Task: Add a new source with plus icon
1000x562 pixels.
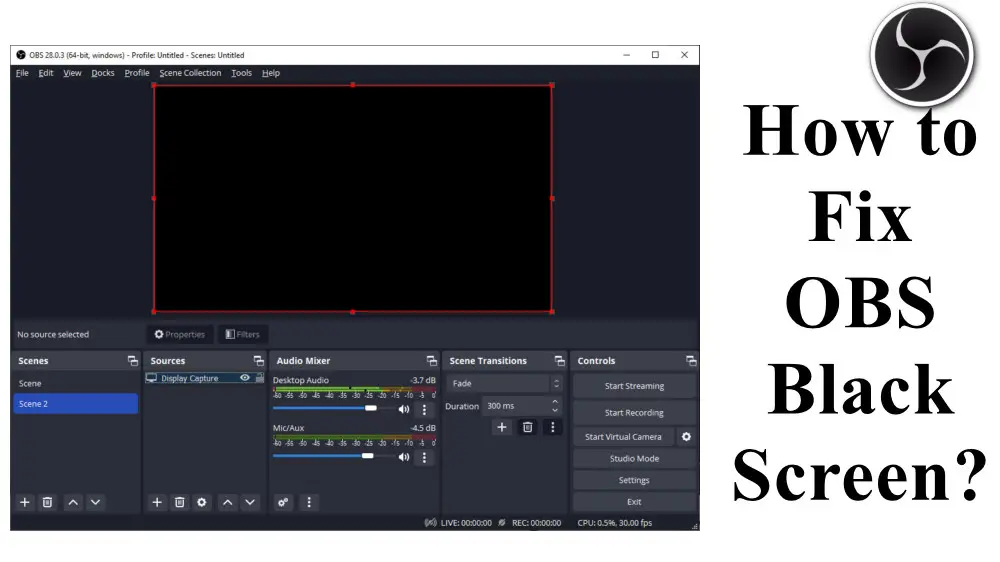Action: click(157, 503)
